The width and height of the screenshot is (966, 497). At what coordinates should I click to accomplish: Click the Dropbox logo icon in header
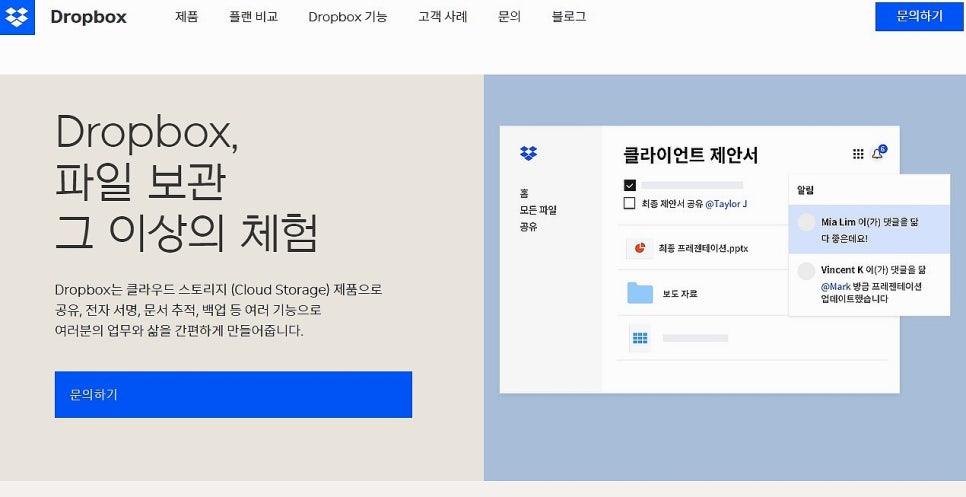(17, 17)
